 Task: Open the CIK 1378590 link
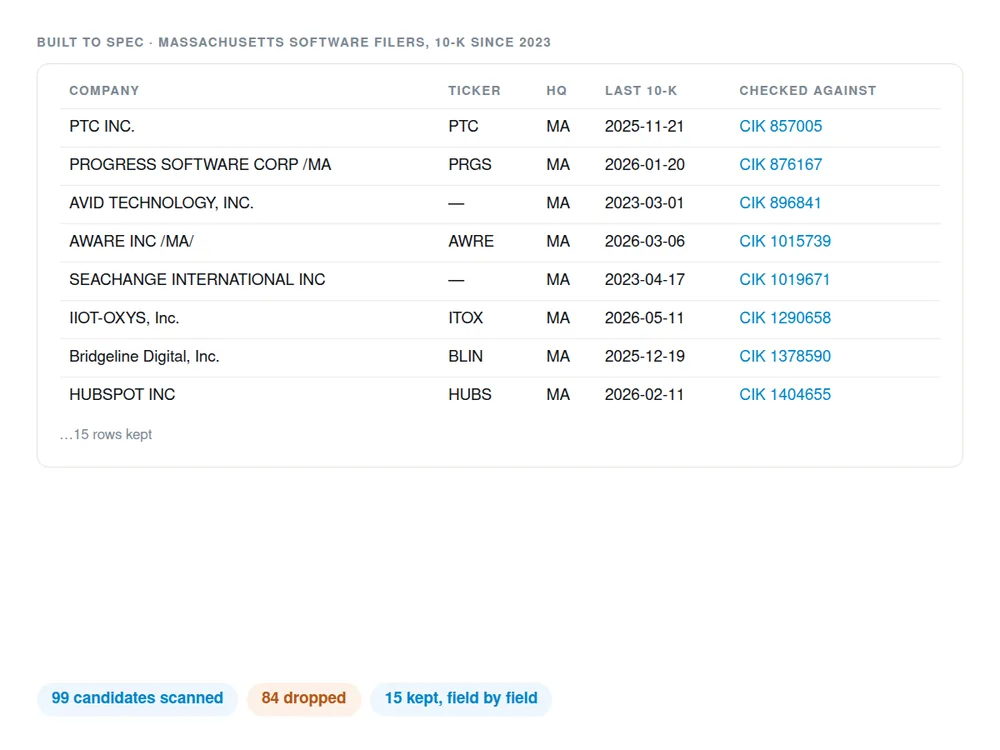(x=784, y=356)
